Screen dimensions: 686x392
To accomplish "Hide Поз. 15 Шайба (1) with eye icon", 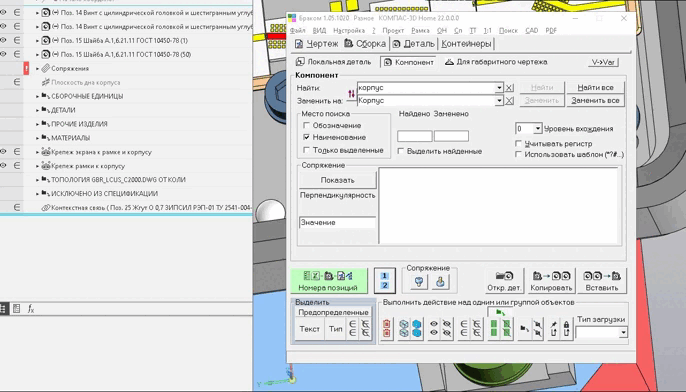I will click(4, 40).
